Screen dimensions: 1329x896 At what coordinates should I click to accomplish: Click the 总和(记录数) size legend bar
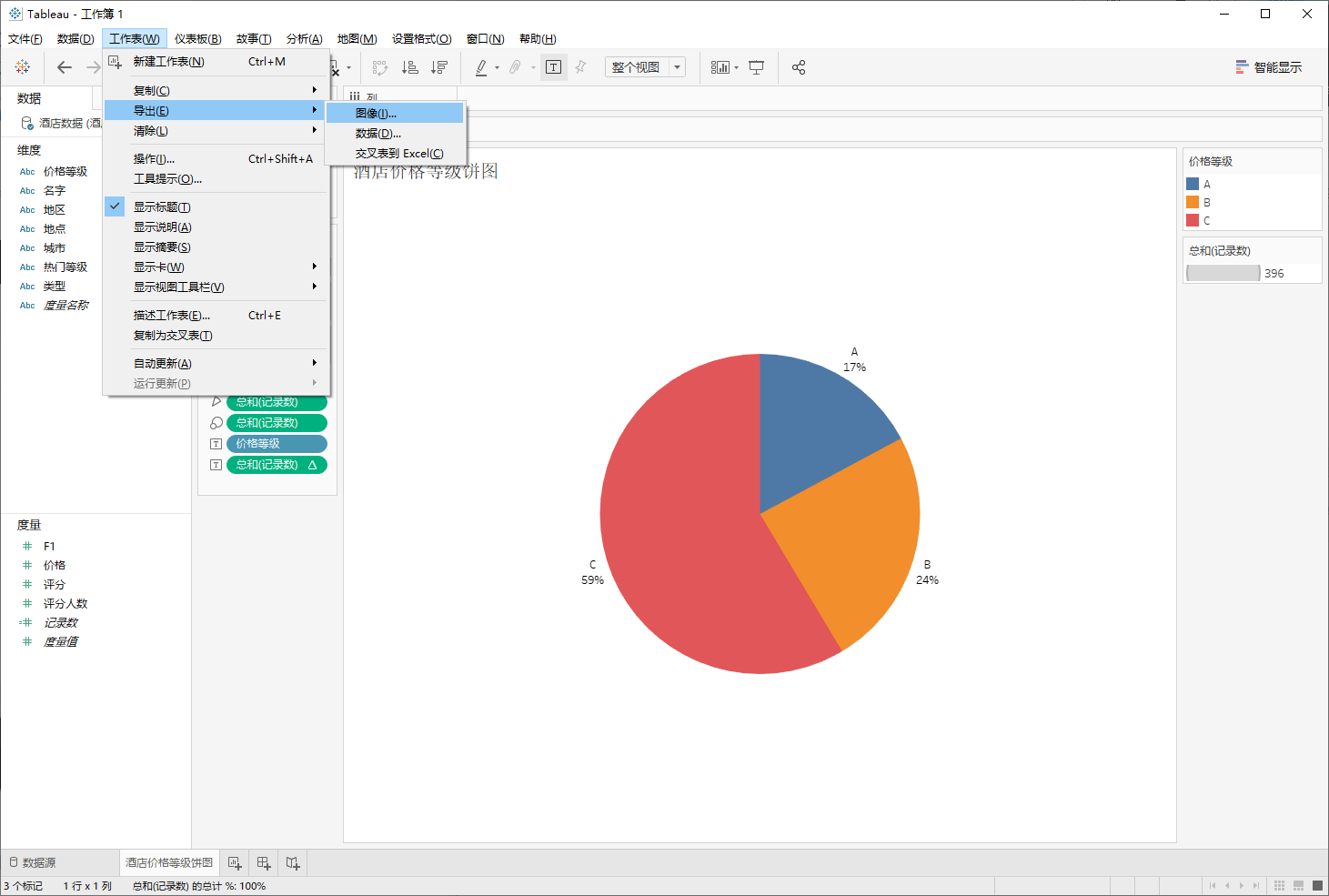tap(1223, 273)
